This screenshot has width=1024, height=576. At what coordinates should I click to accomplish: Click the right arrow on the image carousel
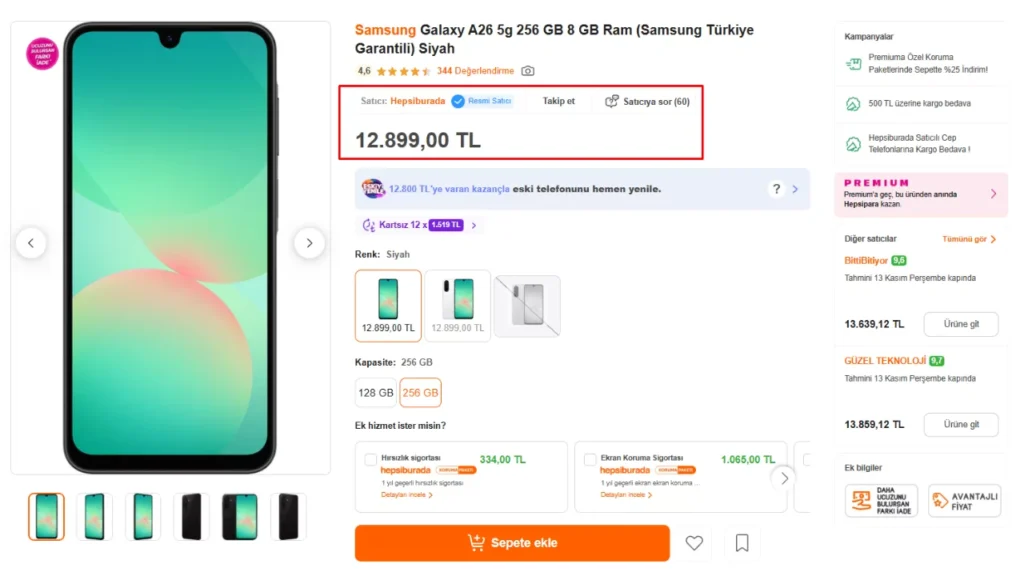pyautogui.click(x=310, y=243)
